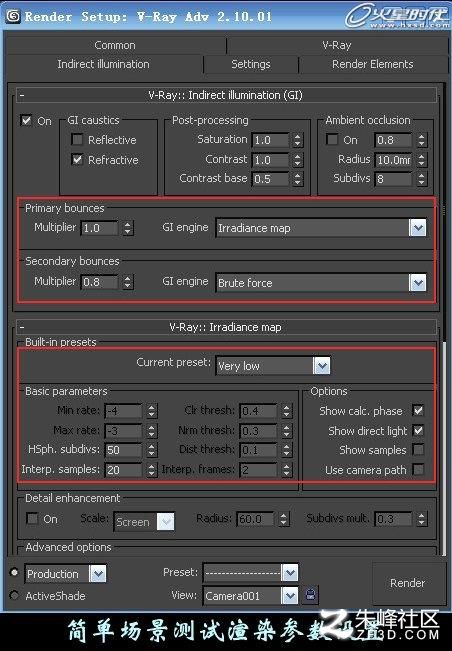Image resolution: width=452 pixels, height=651 pixels.
Task: Click the Interp. samples input field
Action: [123, 470]
